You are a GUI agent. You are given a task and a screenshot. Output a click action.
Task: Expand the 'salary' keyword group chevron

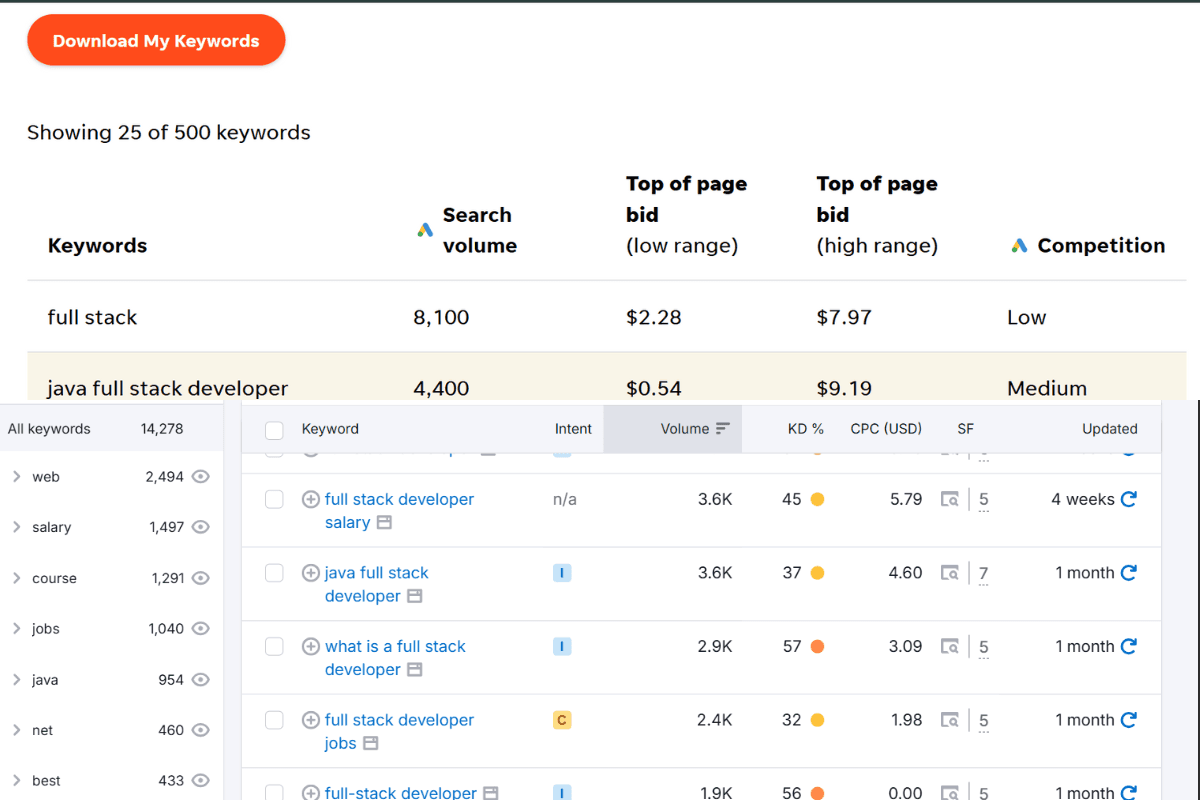[x=16, y=527]
